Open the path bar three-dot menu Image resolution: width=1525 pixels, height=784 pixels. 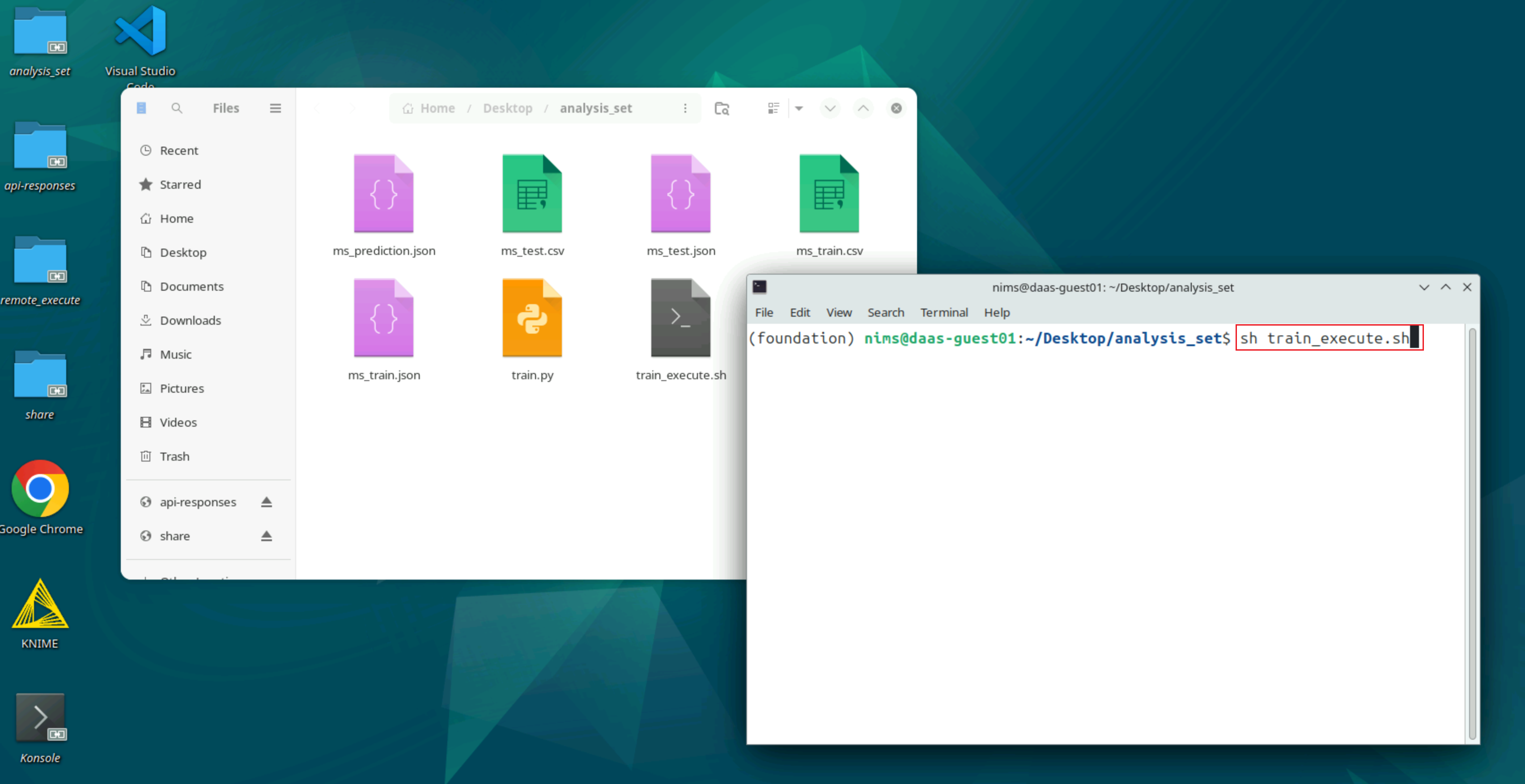(x=685, y=108)
